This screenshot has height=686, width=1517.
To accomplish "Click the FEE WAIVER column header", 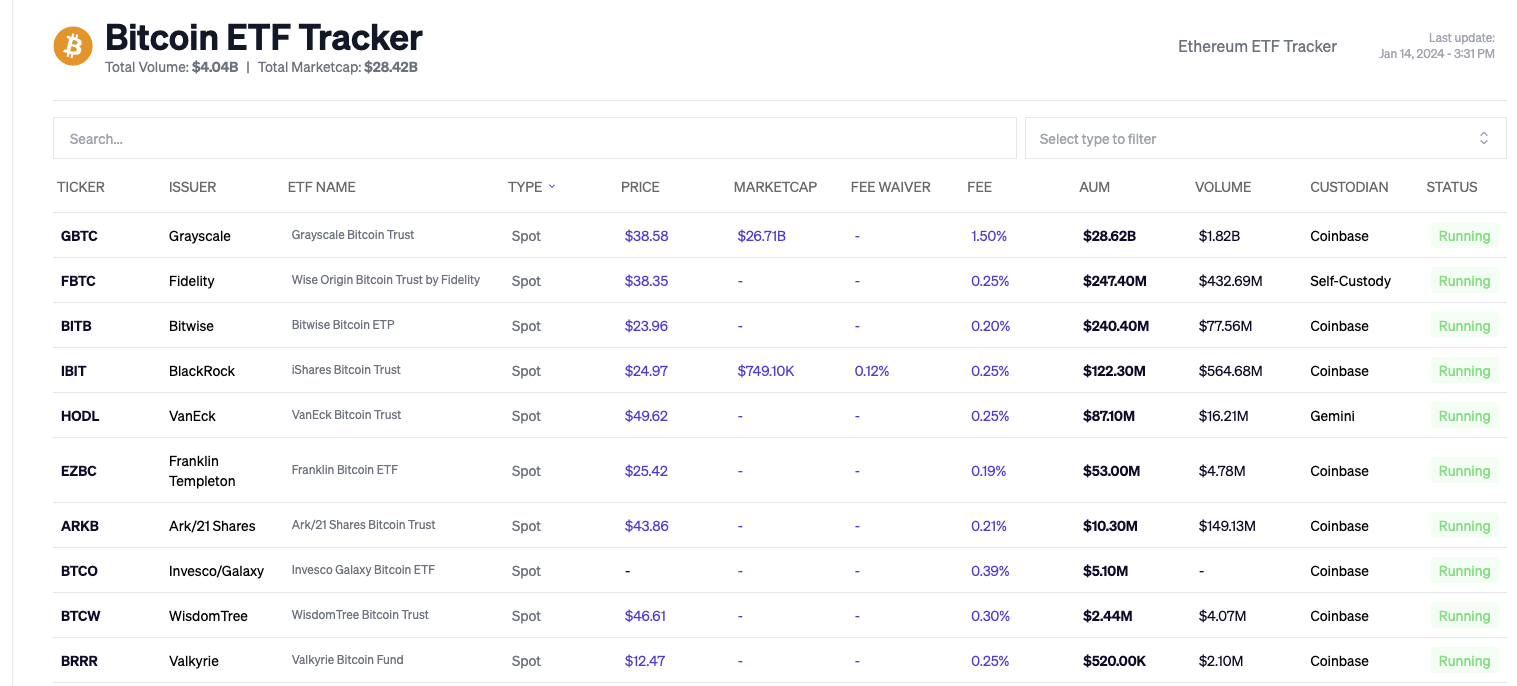I will (x=890, y=187).
